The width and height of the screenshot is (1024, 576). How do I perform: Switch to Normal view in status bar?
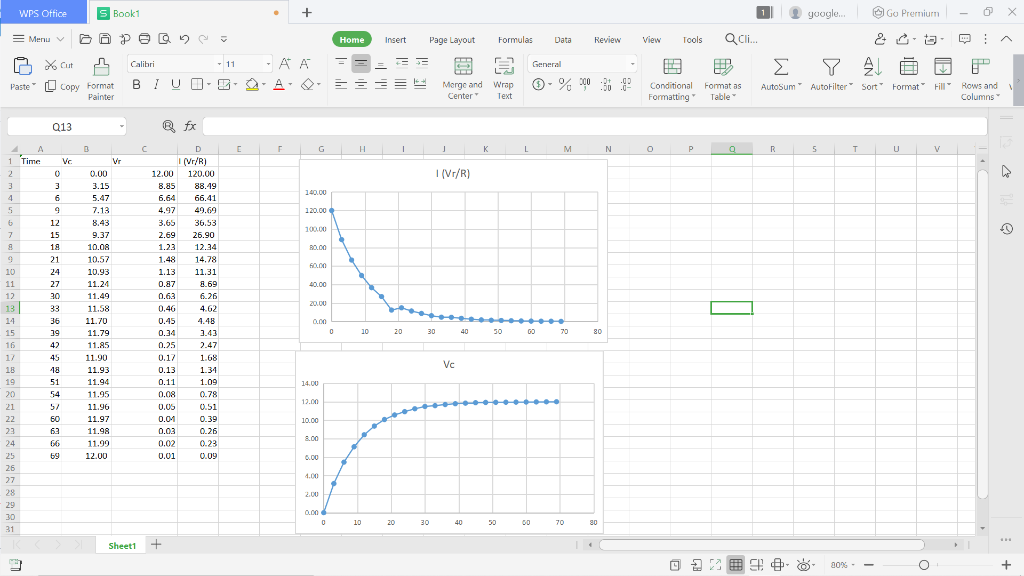coord(736,565)
